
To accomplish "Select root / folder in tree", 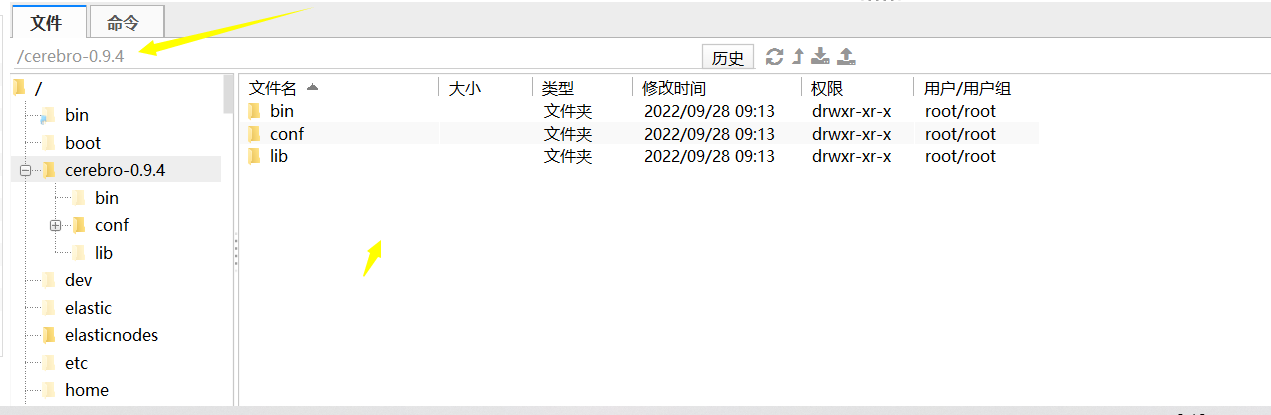I will click(38, 89).
